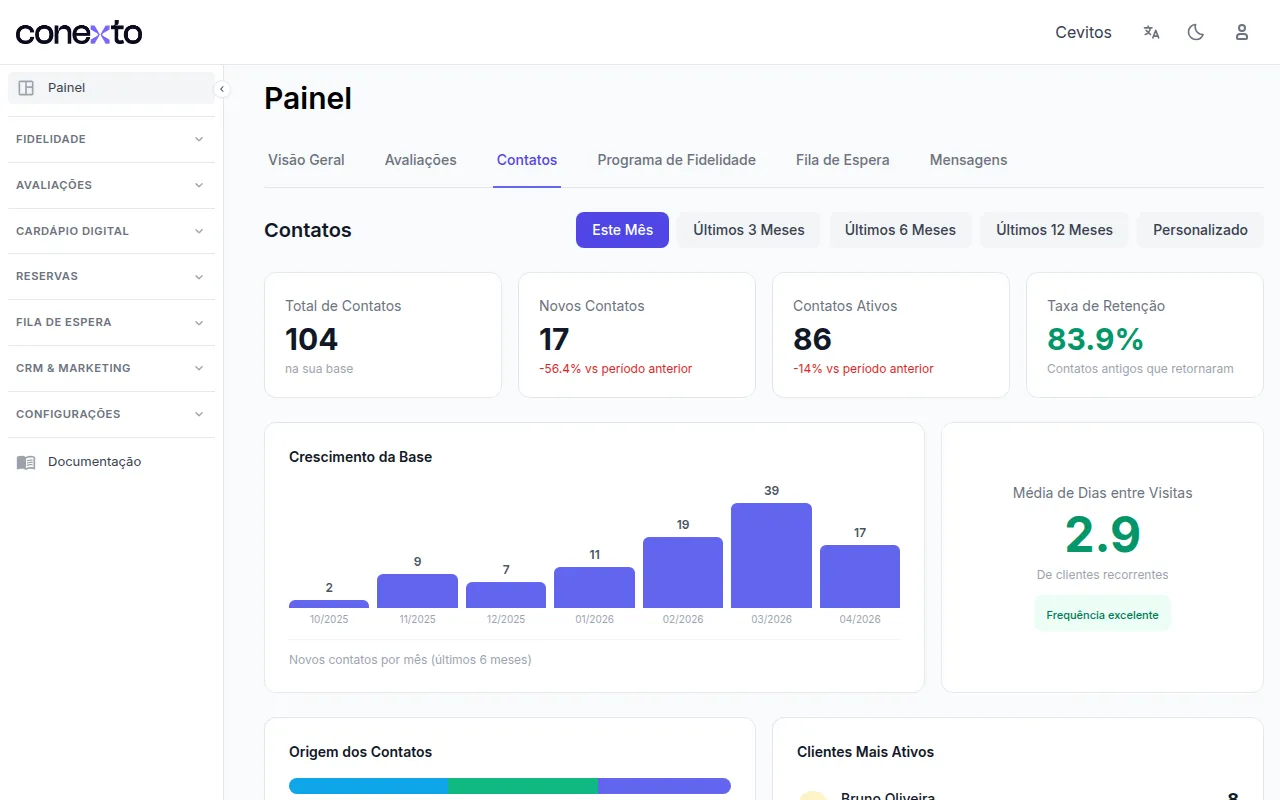Click the blue segment of Origem dos Contatos bar
The image size is (1280, 800).
(368, 786)
